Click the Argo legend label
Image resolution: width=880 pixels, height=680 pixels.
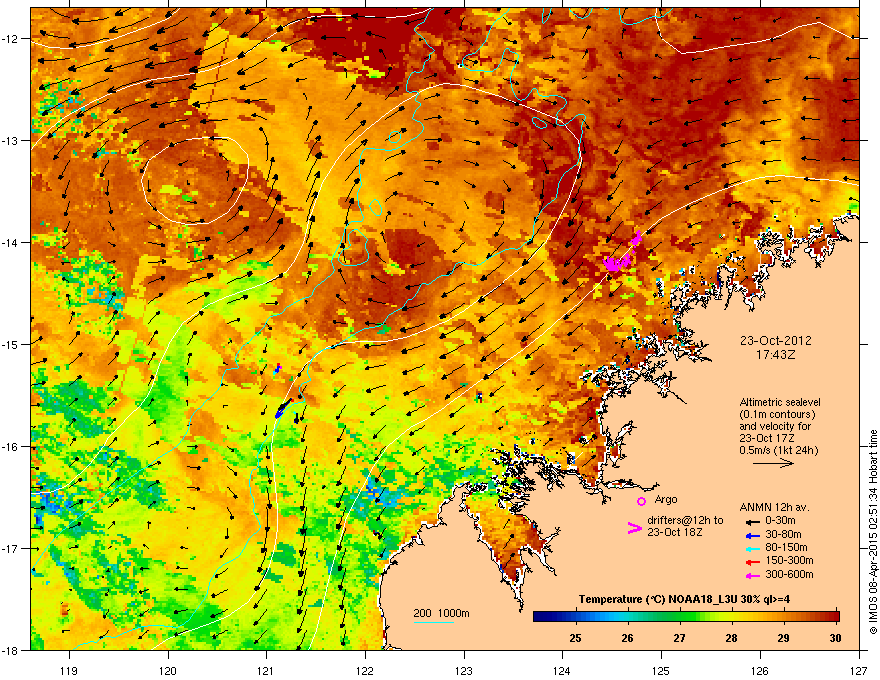pos(666,499)
